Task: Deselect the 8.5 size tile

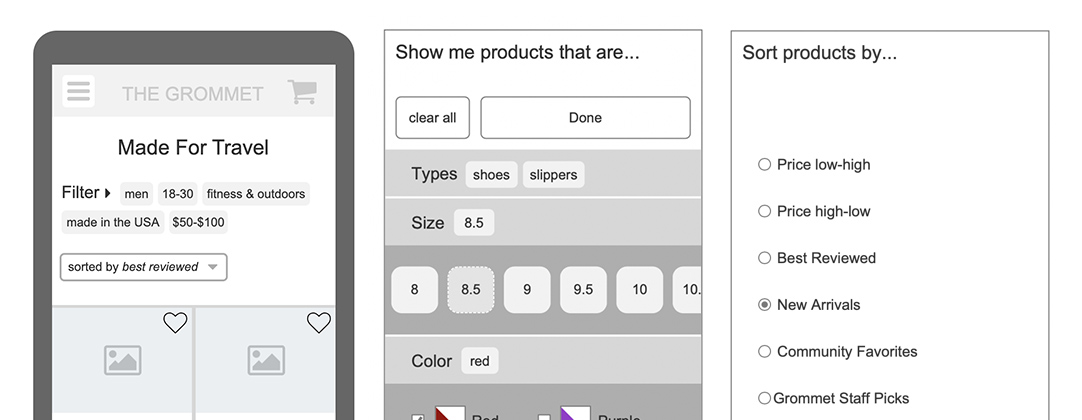Action: point(471,290)
